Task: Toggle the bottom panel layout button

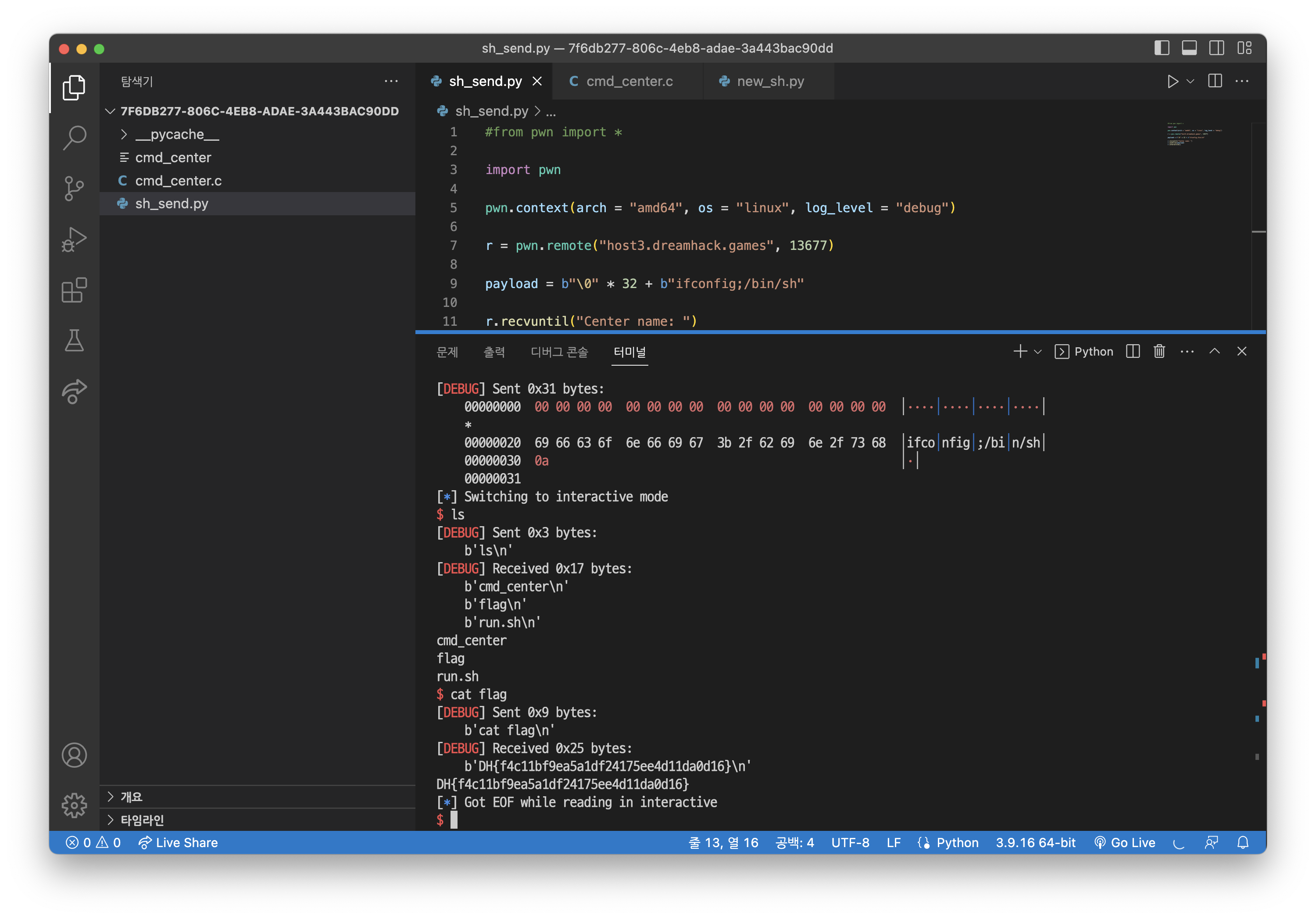Action: pos(1189,48)
